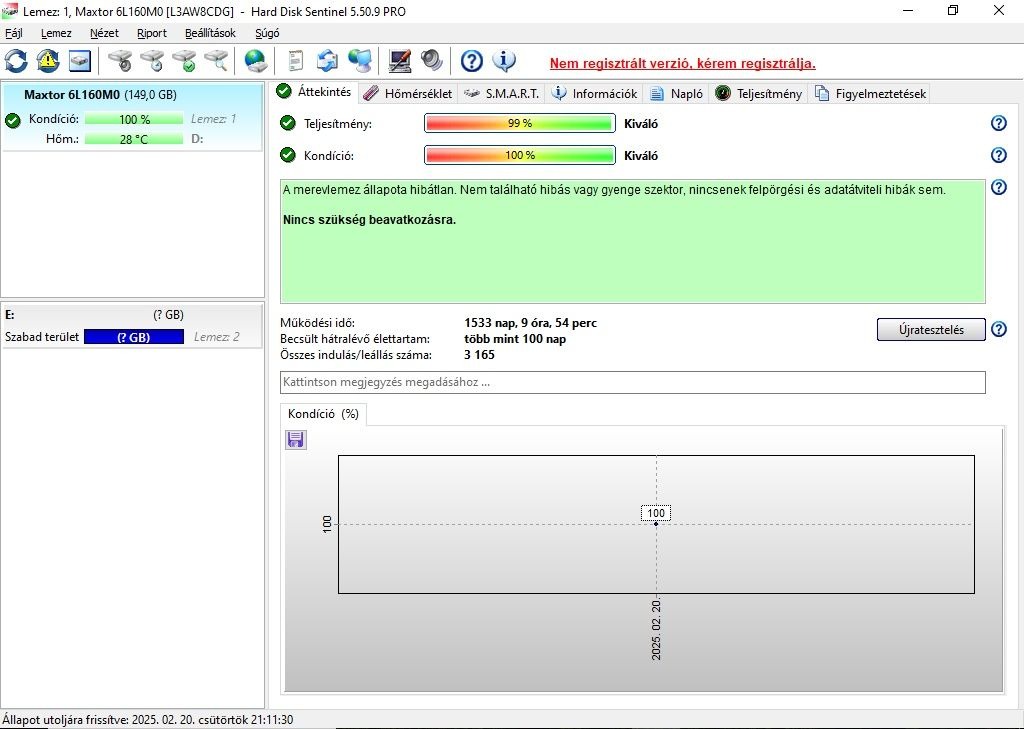
Task: Click the disk with green checkmark toolbar icon
Action: click(184, 61)
